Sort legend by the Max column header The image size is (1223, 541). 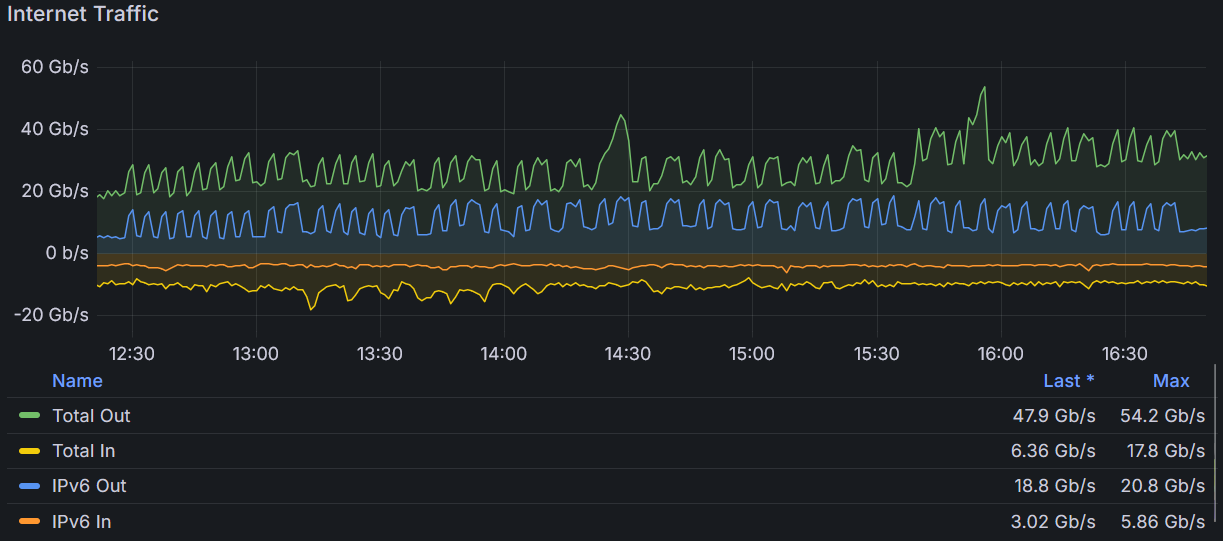[1171, 381]
